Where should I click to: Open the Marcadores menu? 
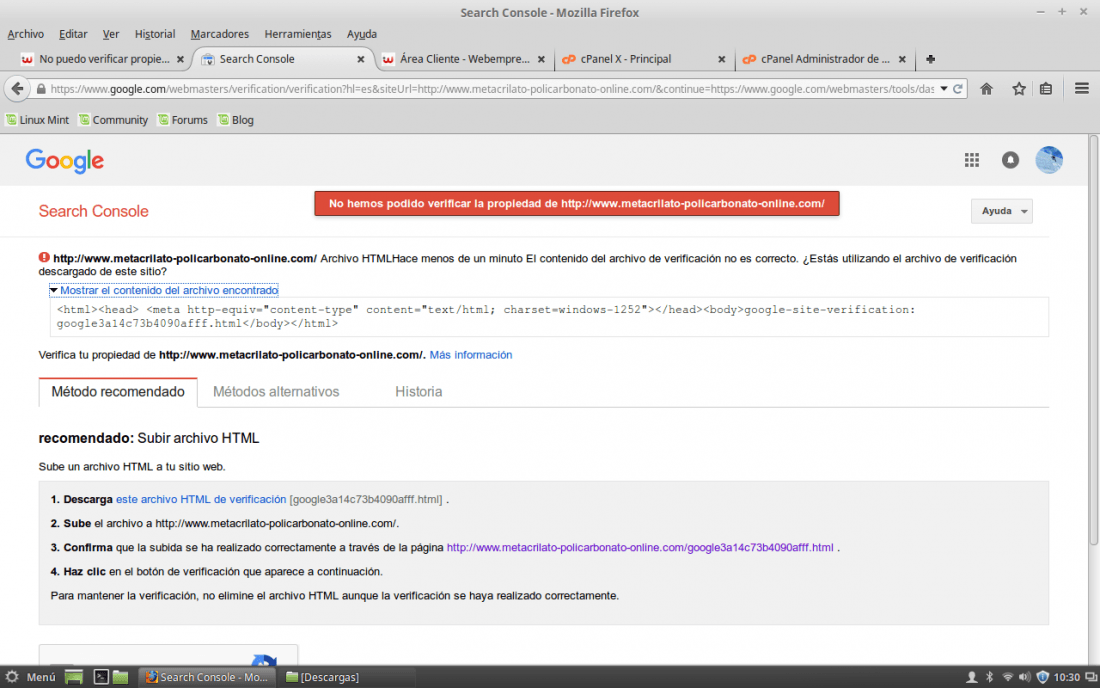click(x=220, y=34)
